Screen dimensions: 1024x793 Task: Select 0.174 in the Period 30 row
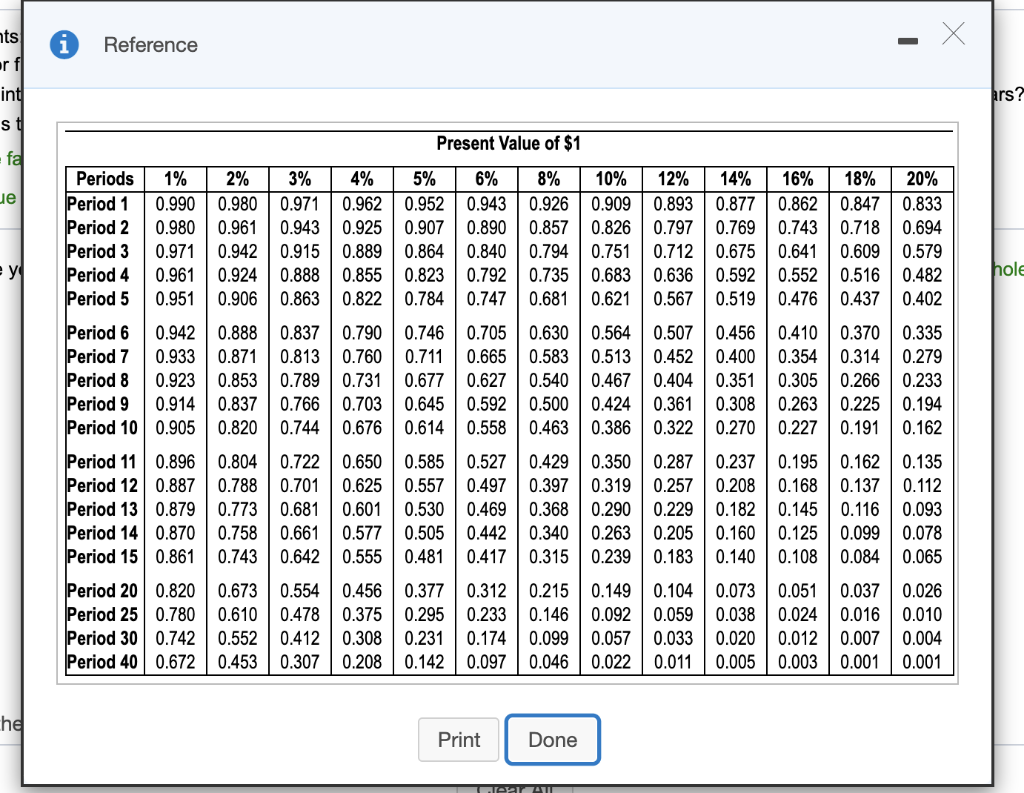(487, 638)
